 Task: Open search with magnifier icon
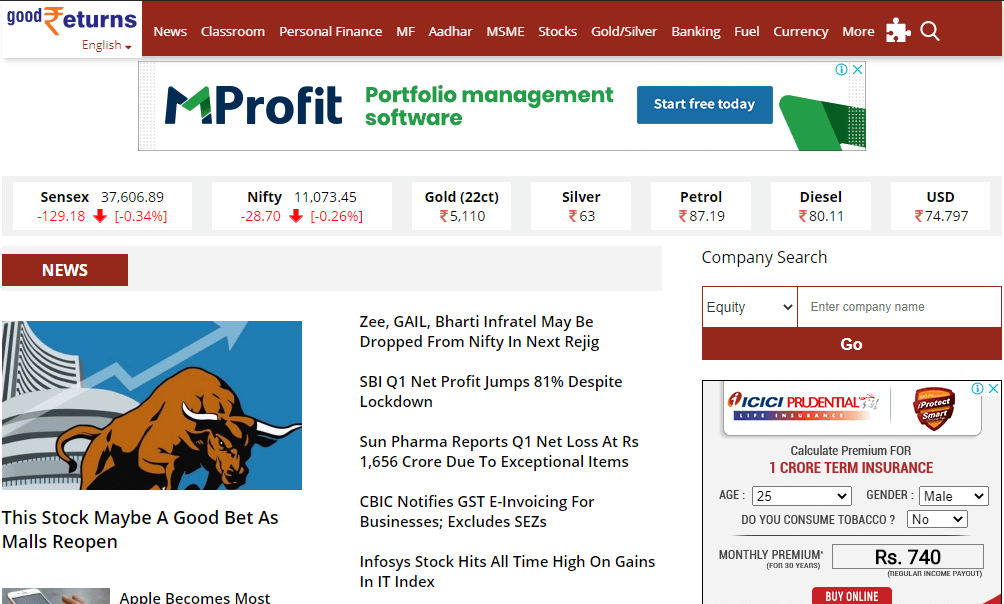[x=930, y=31]
